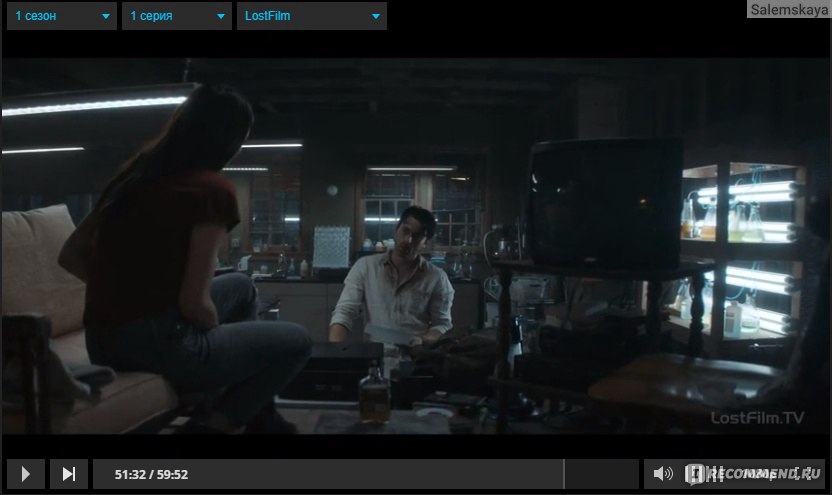Mute the video with the speaker icon

(x=663, y=473)
